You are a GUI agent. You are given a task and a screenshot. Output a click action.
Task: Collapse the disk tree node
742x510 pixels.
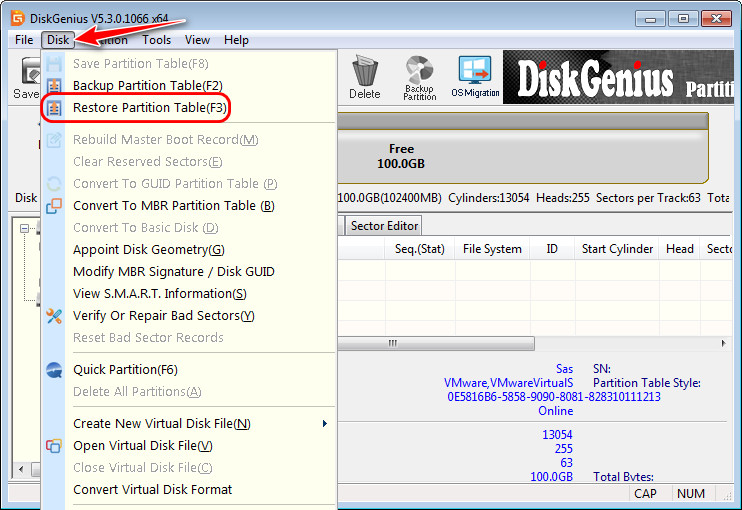tap(24, 229)
